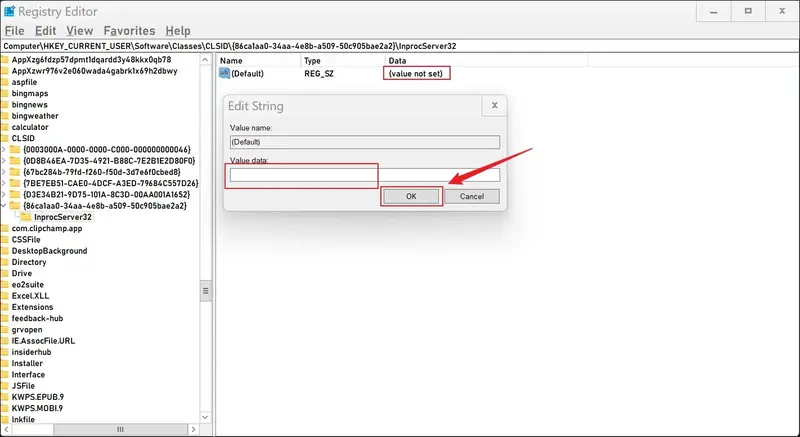The image size is (800, 437).
Task: Open the View menu
Action: pyautogui.click(x=80, y=31)
